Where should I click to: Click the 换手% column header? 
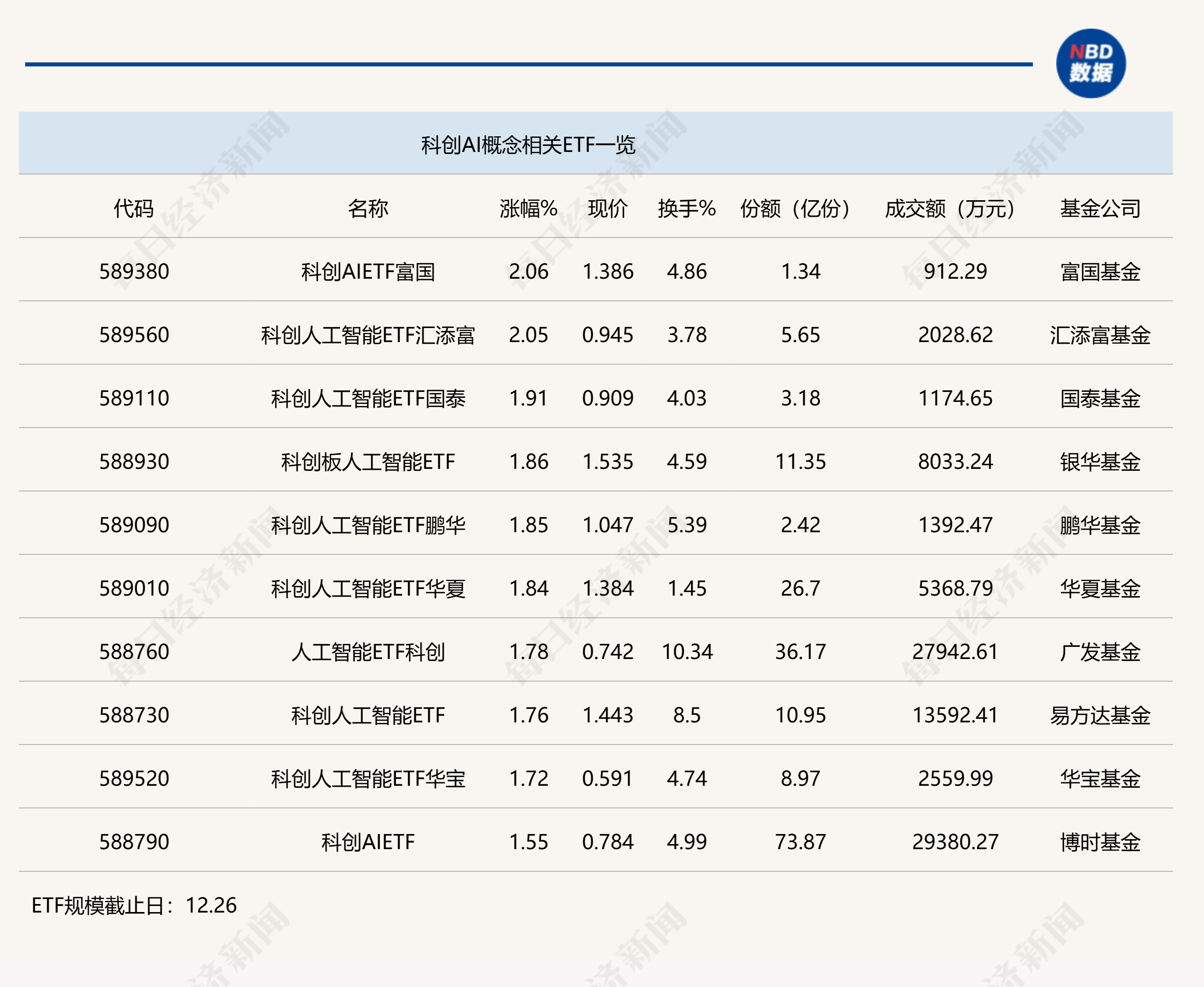686,209
